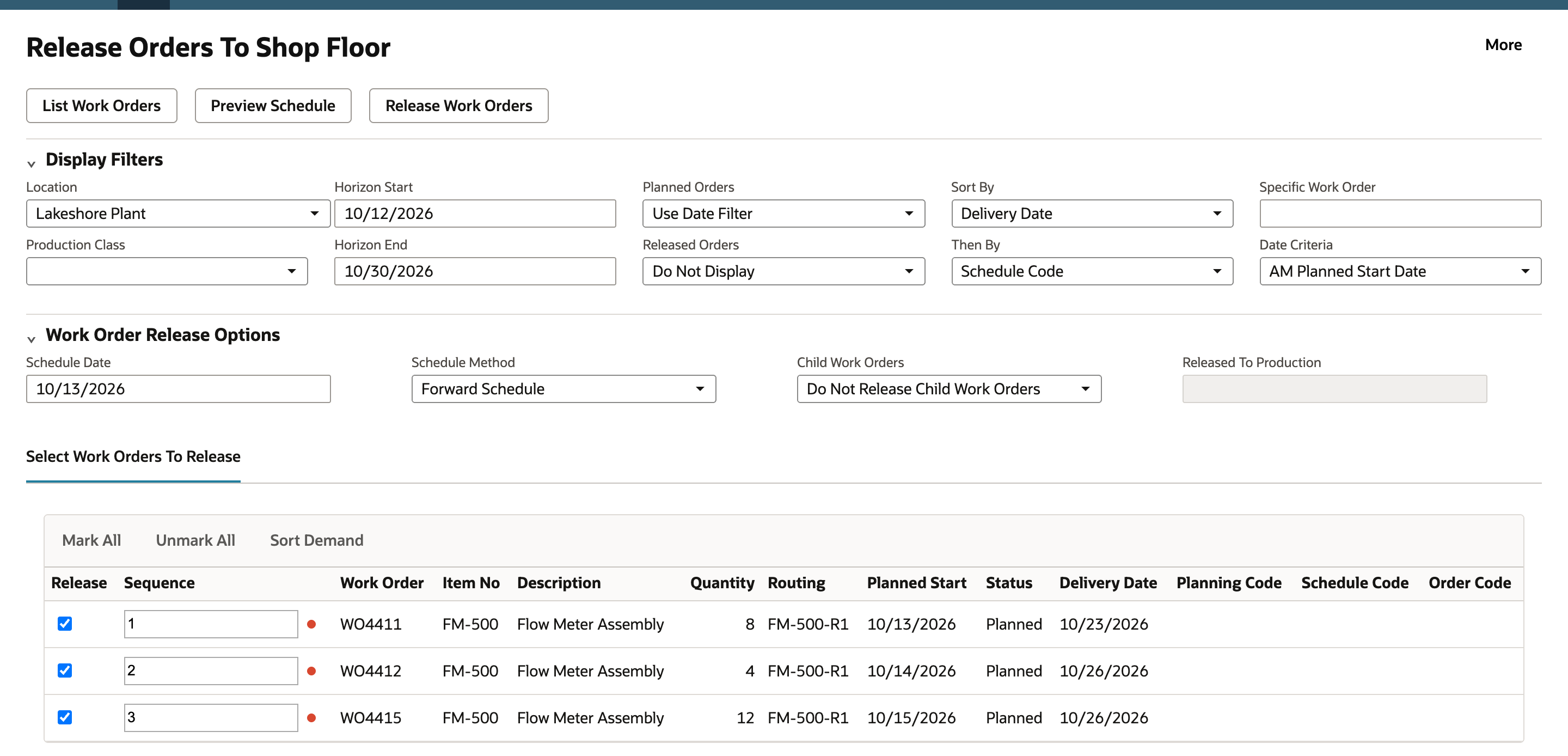Open the Sort By Delivery Date dropdown

(1092, 213)
